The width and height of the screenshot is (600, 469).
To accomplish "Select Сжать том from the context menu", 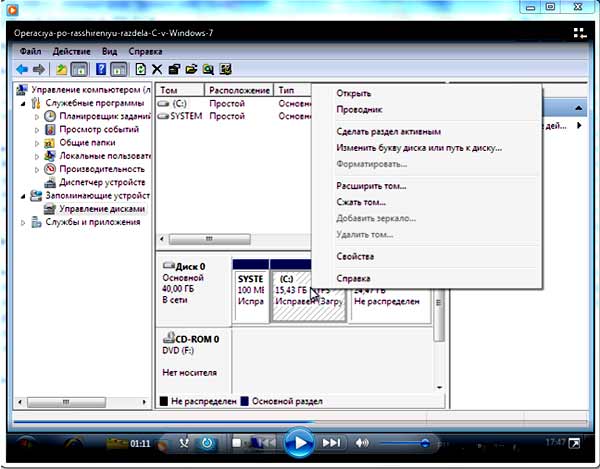I will pos(362,202).
